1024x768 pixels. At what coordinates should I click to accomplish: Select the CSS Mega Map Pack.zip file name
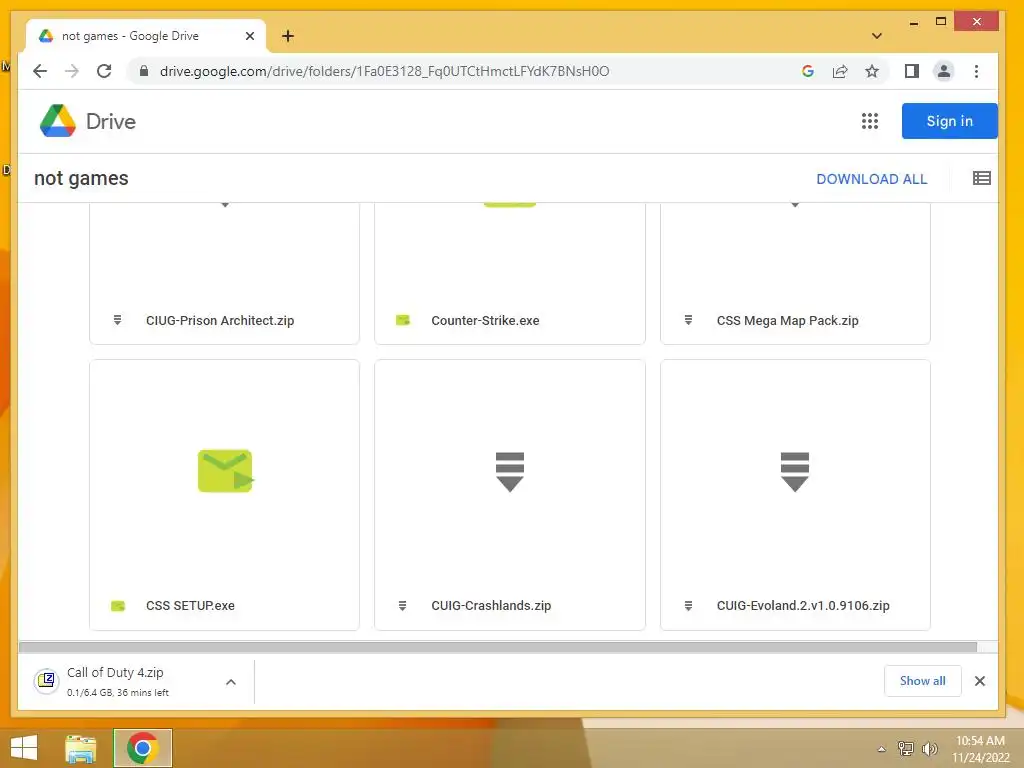[x=788, y=321]
